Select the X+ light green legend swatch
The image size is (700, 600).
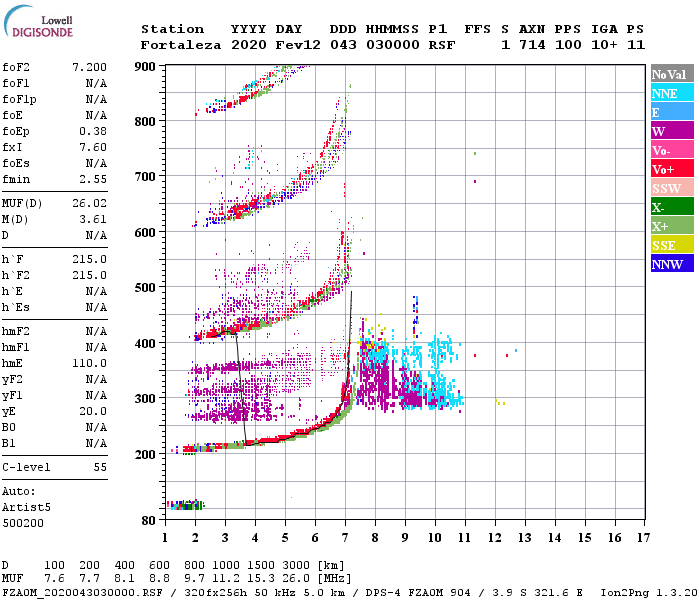(x=672, y=226)
